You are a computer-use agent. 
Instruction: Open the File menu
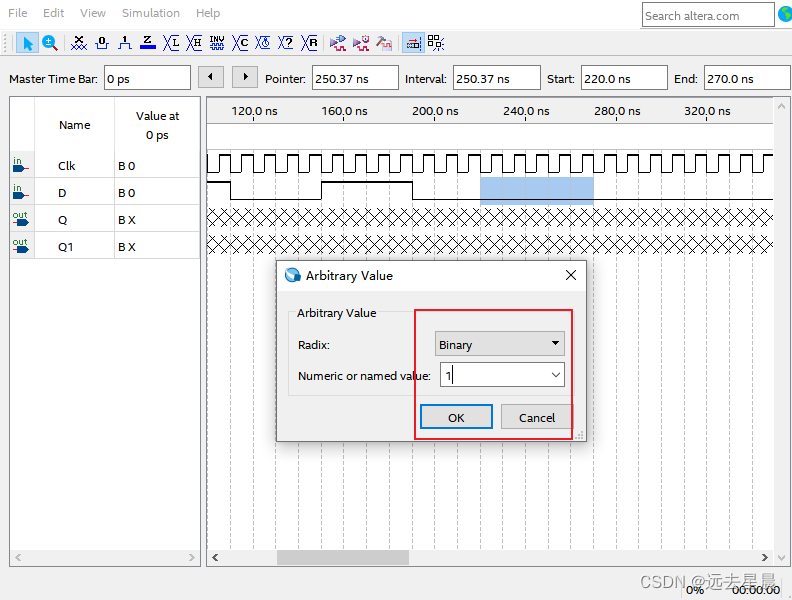18,13
